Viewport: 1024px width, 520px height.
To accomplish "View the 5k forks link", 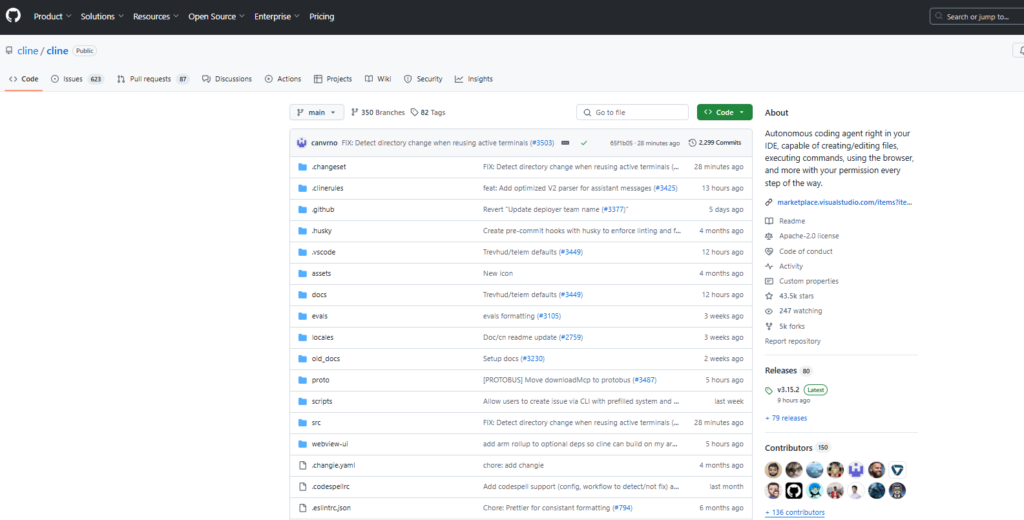I will click(x=792, y=327).
